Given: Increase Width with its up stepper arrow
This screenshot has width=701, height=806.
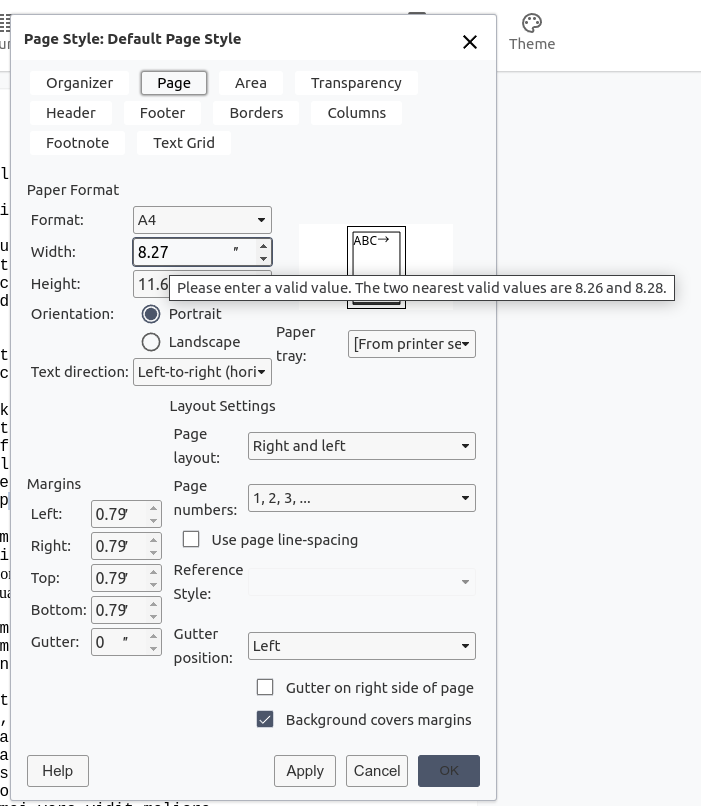Looking at the screenshot, I should point(265,246).
